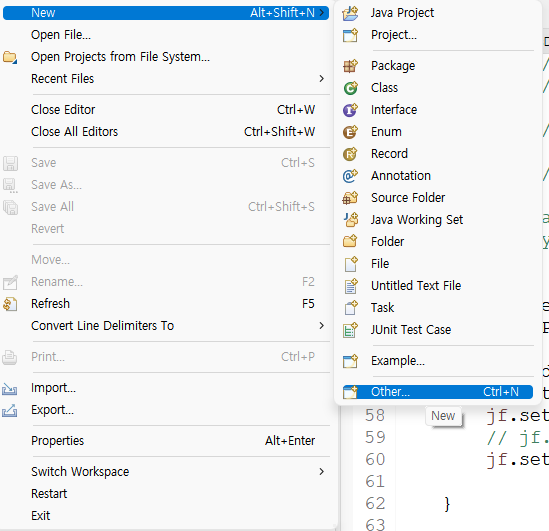Click the Task icon
Screen dimensions: 549x531
coord(350,308)
